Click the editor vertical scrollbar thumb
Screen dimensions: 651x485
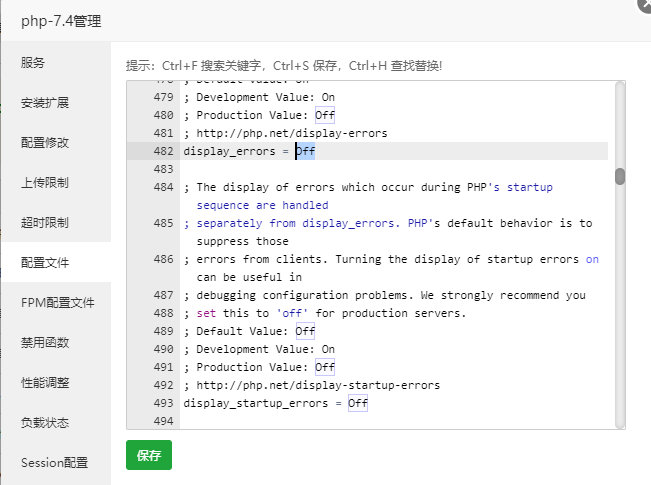[620, 176]
